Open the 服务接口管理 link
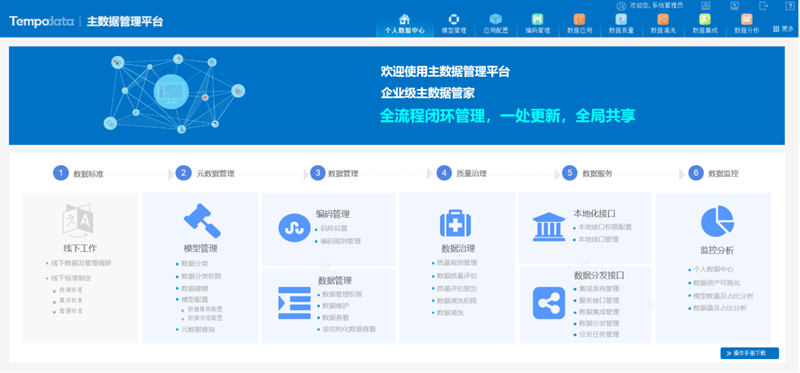The image size is (800, 373). tap(599, 301)
